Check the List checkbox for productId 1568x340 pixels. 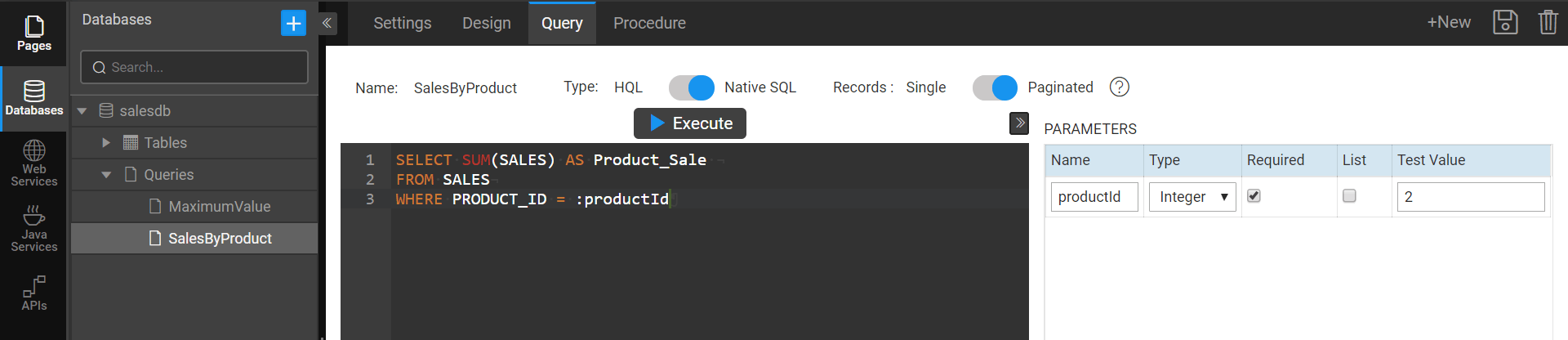click(1349, 196)
